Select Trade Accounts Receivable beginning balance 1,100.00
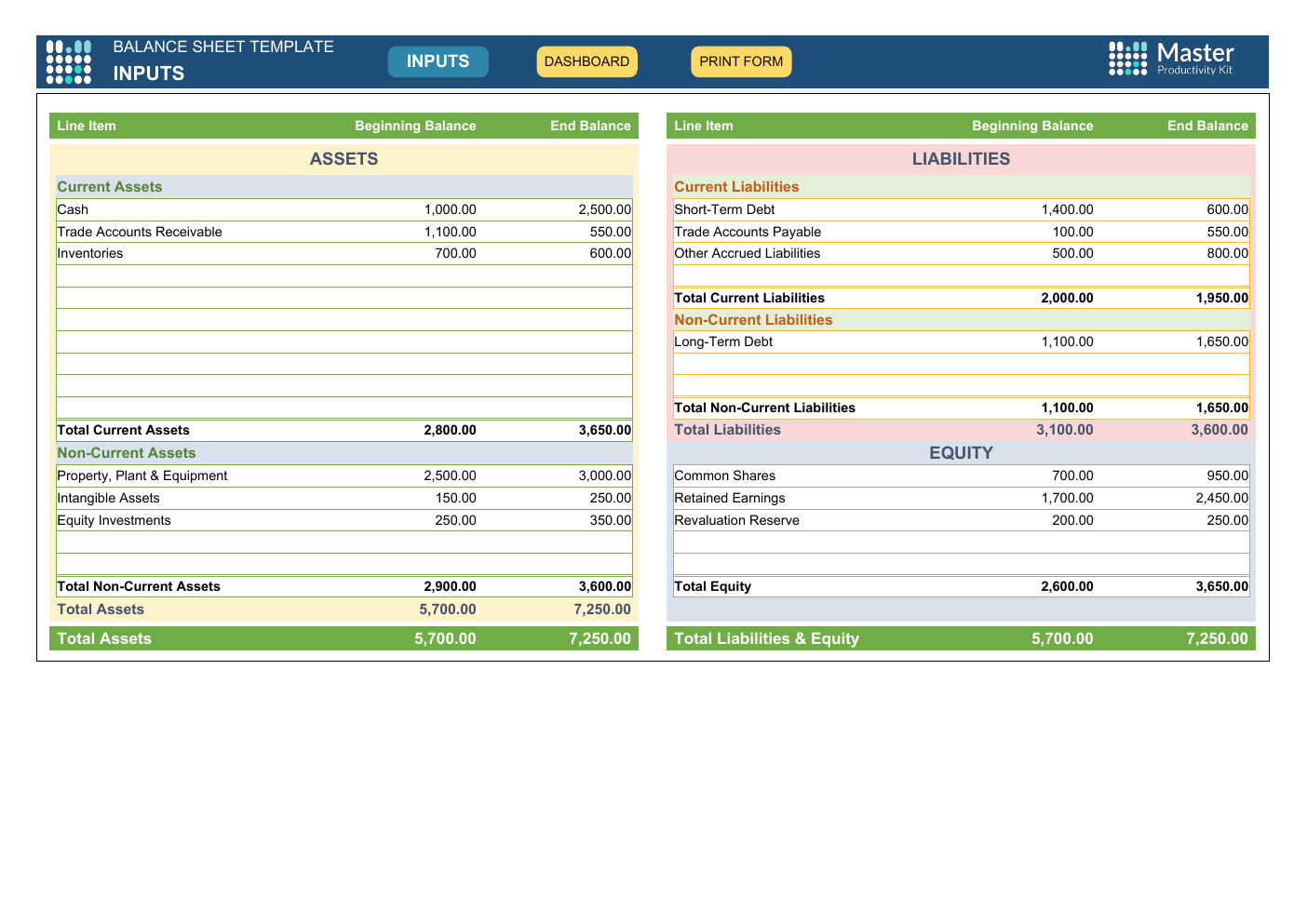Image resolution: width=1307 pixels, height=924 pixels. tap(450, 232)
